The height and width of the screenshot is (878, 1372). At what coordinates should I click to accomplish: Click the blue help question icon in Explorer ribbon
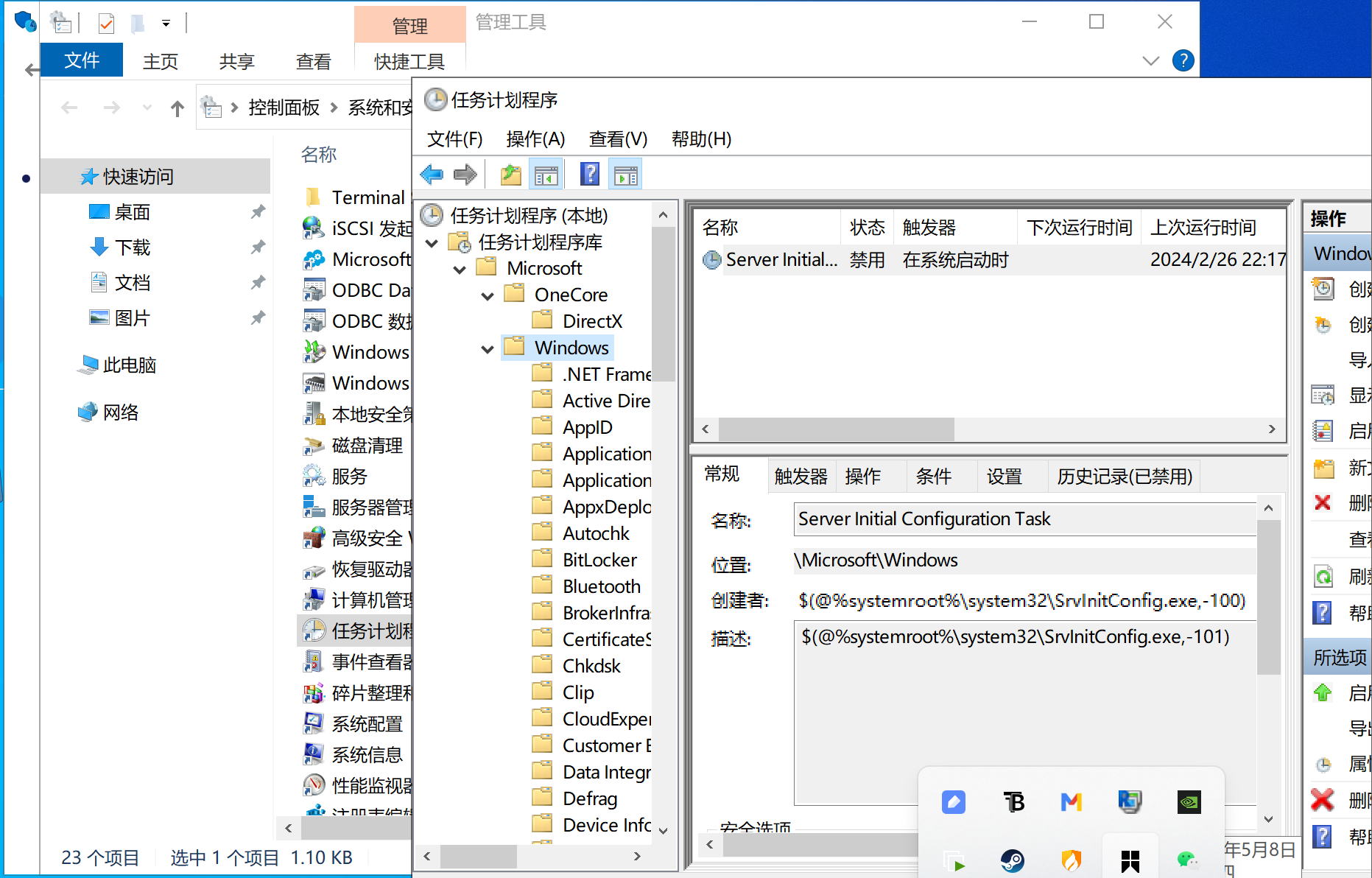(1183, 60)
